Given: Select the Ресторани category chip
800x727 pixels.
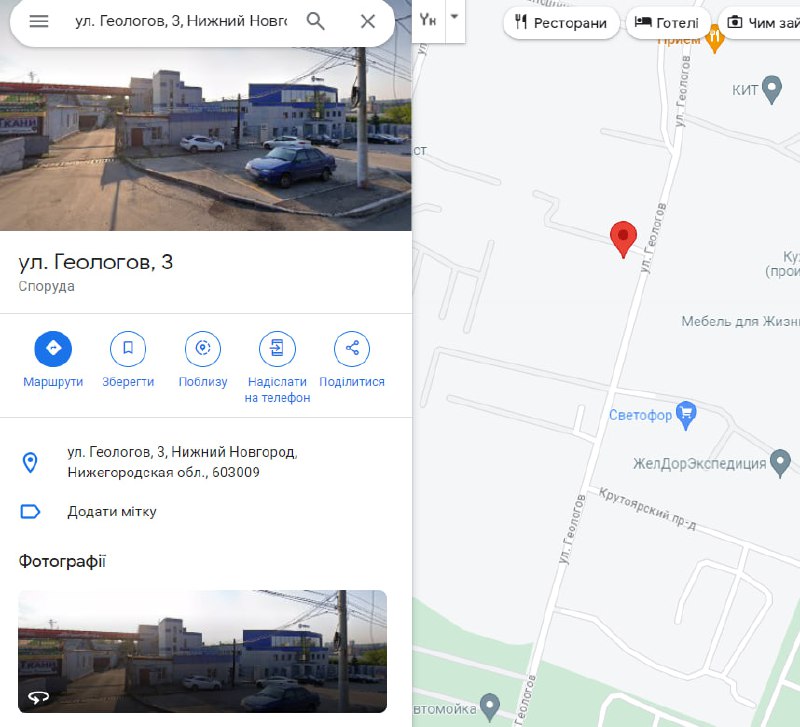Looking at the screenshot, I should point(561,23).
